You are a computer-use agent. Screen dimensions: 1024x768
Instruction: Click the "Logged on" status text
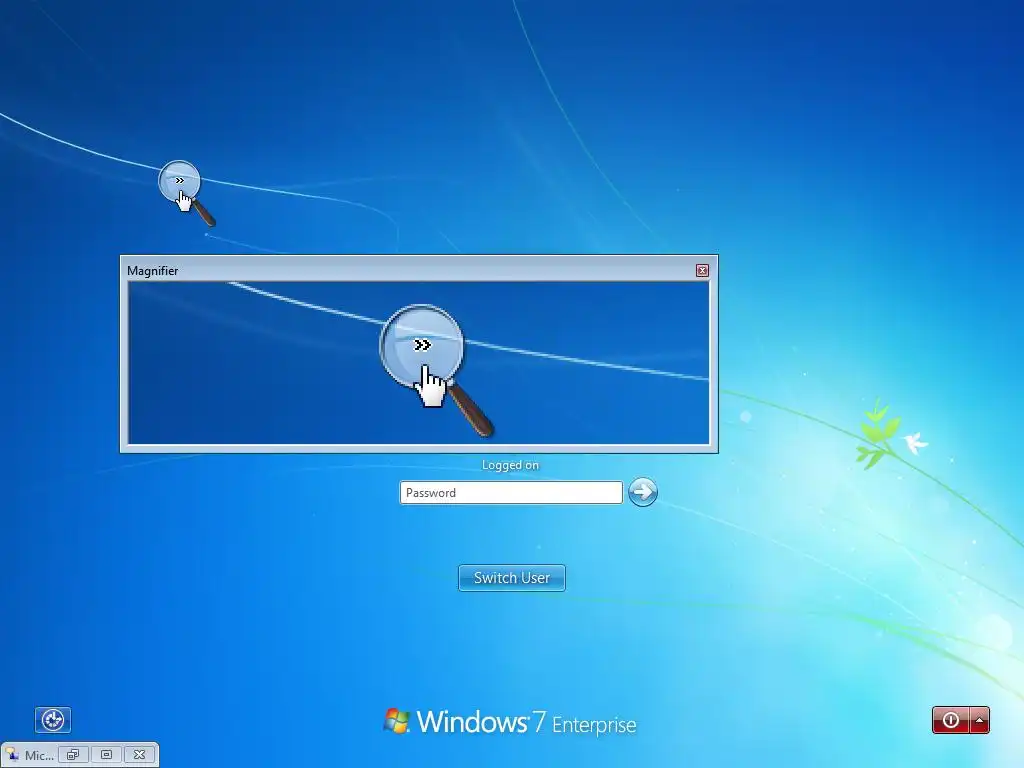[511, 465]
